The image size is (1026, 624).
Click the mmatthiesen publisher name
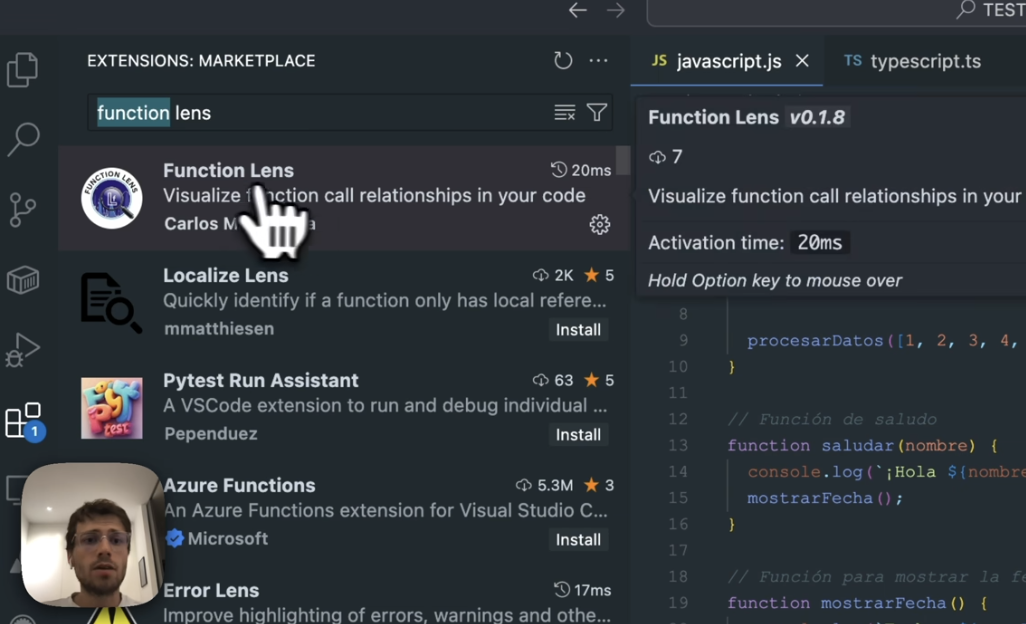click(219, 328)
